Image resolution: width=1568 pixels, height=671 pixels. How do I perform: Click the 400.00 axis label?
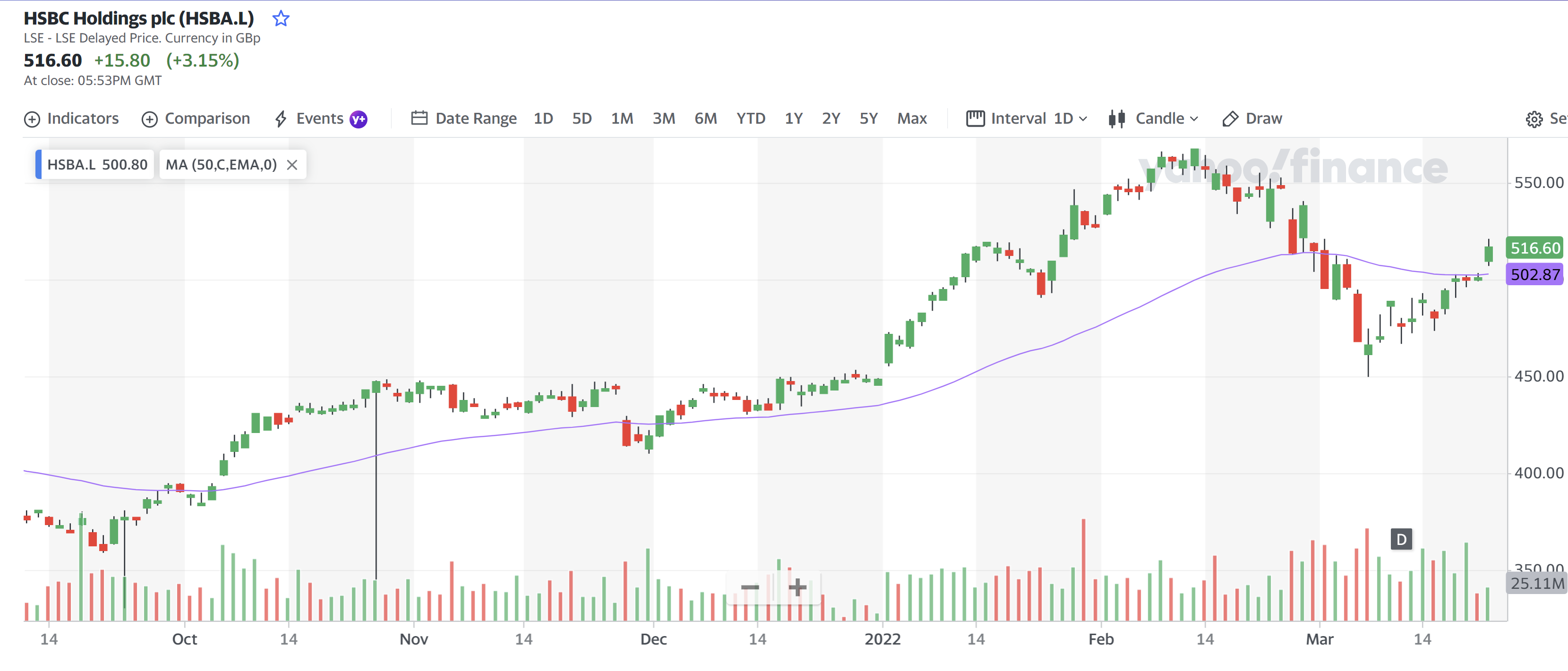click(x=1538, y=473)
